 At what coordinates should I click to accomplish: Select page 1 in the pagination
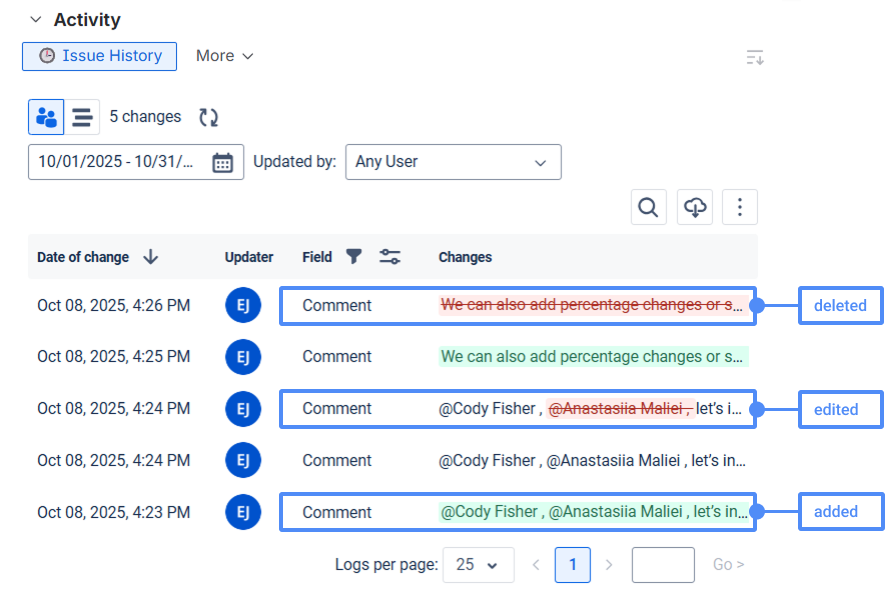[572, 565]
